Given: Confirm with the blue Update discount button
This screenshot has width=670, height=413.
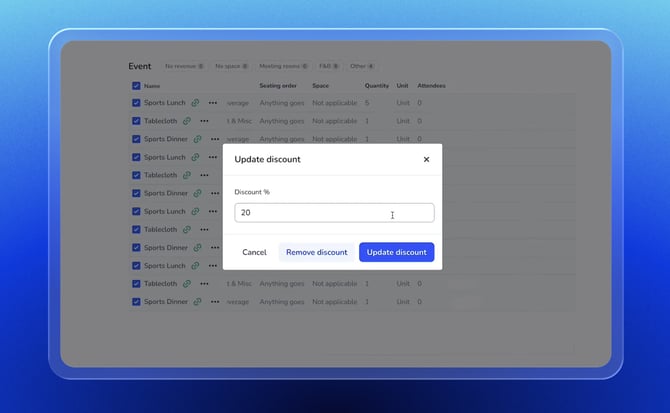Looking at the screenshot, I should tap(397, 252).
